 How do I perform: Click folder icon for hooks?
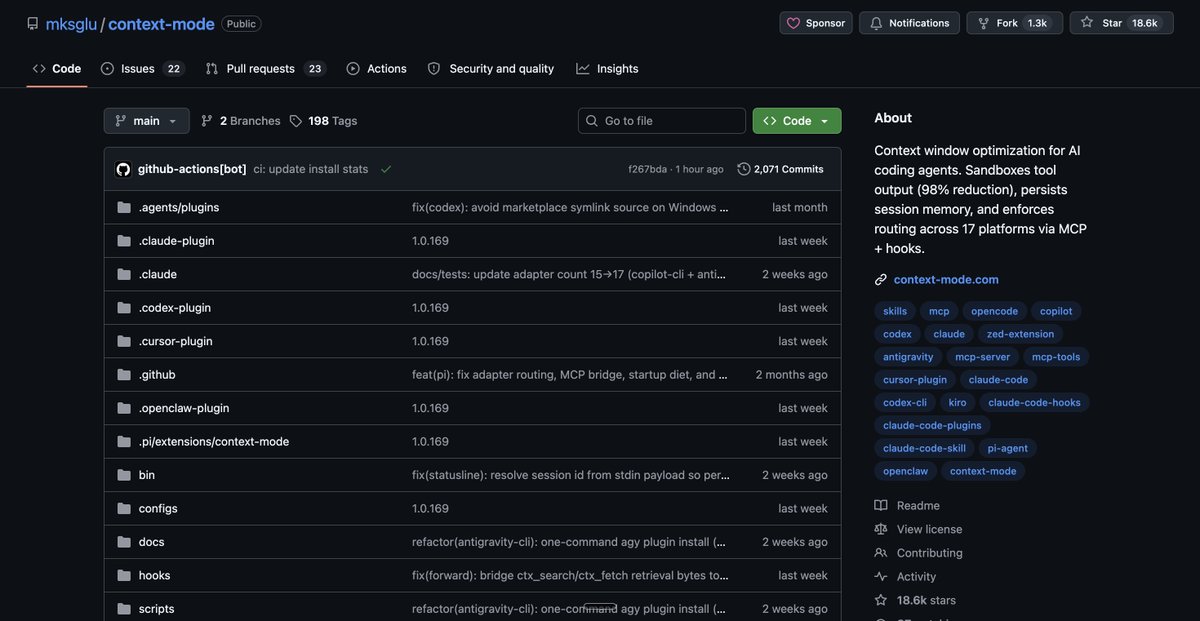click(x=124, y=576)
